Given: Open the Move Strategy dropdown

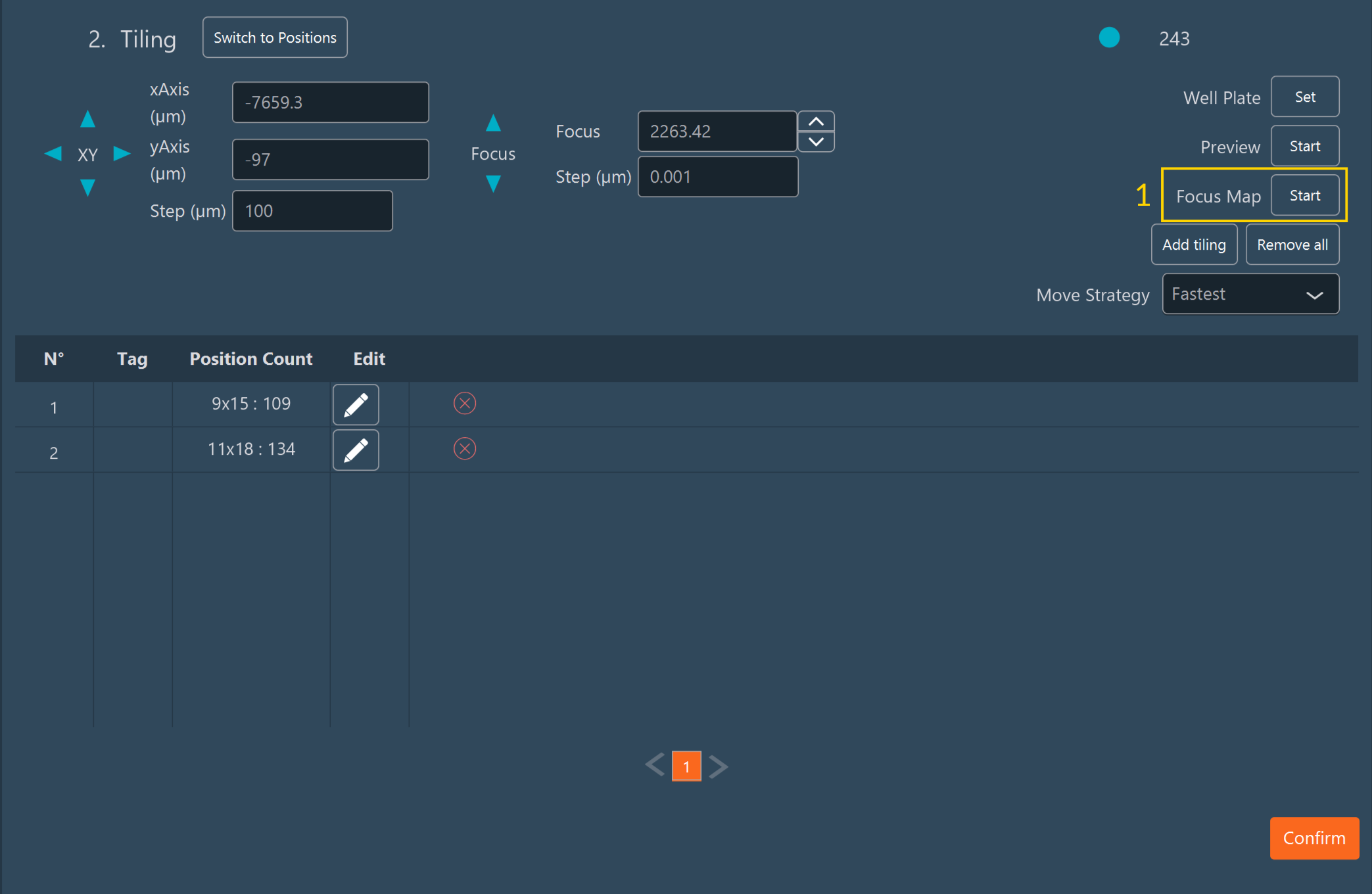Looking at the screenshot, I should [1250, 294].
